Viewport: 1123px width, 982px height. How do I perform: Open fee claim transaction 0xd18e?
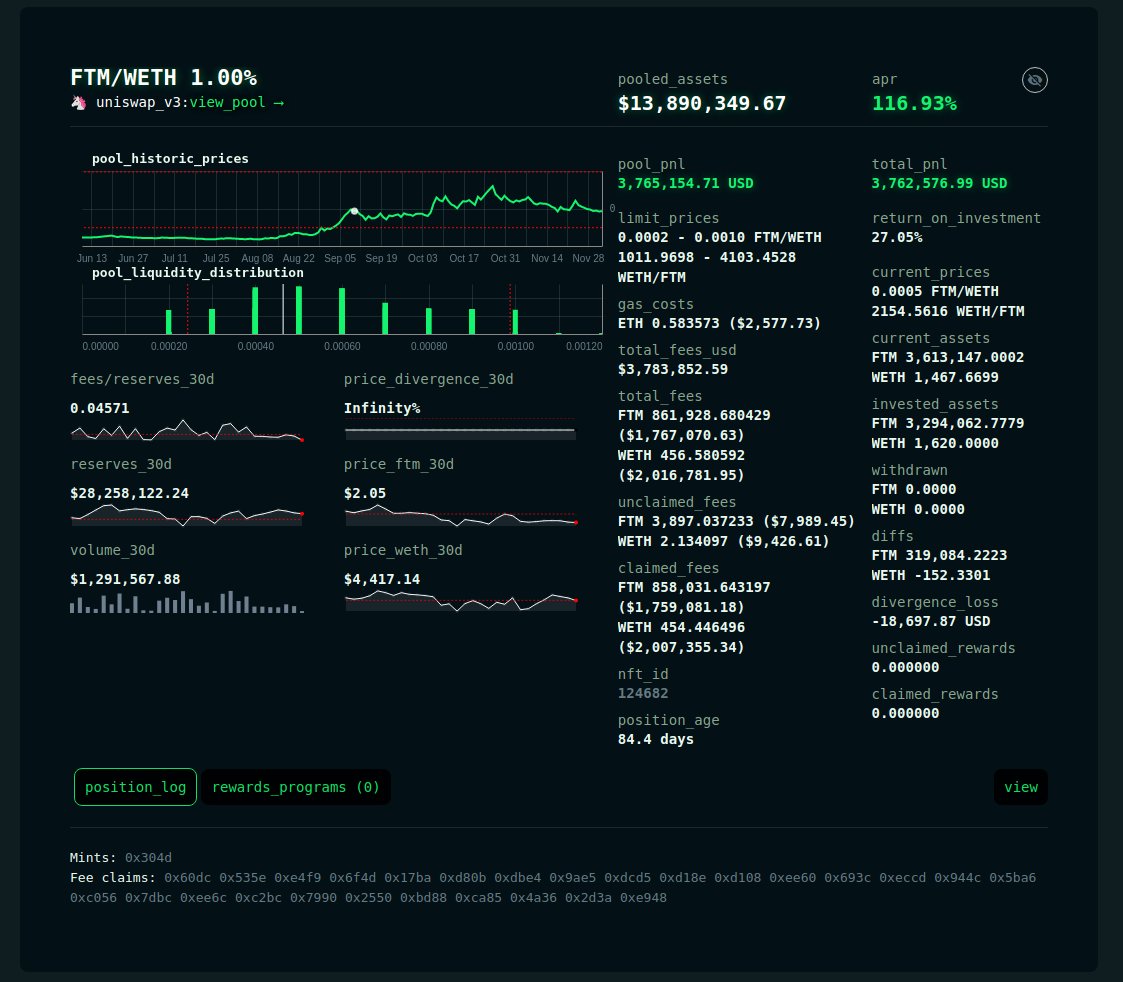[x=683, y=877]
